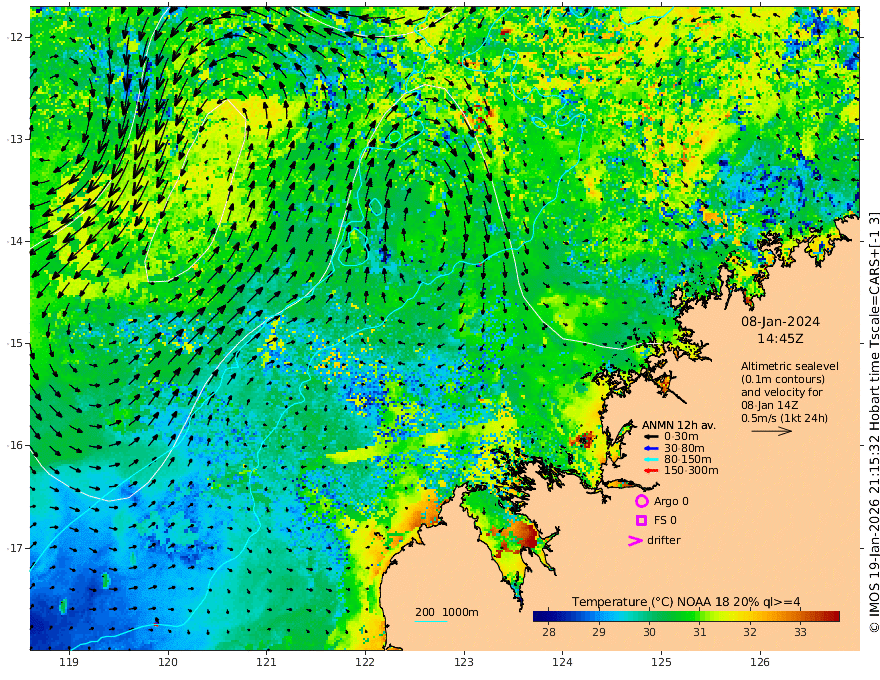Screen dimensions: 880x680
Task: Click the black 0-30m legend arrow
Action: tap(651, 437)
